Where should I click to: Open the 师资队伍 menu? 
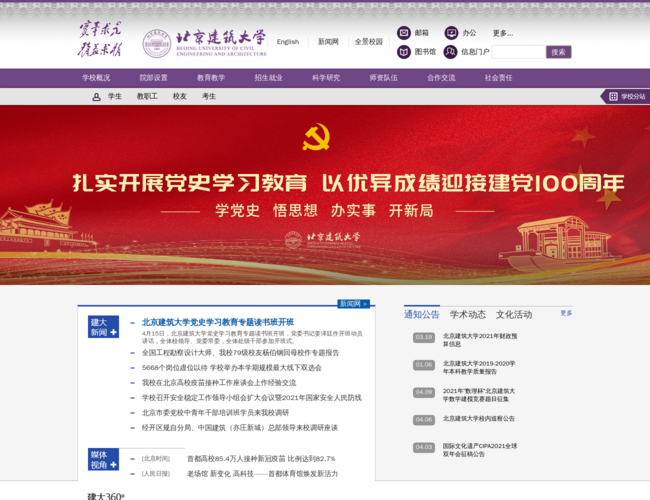(x=383, y=78)
